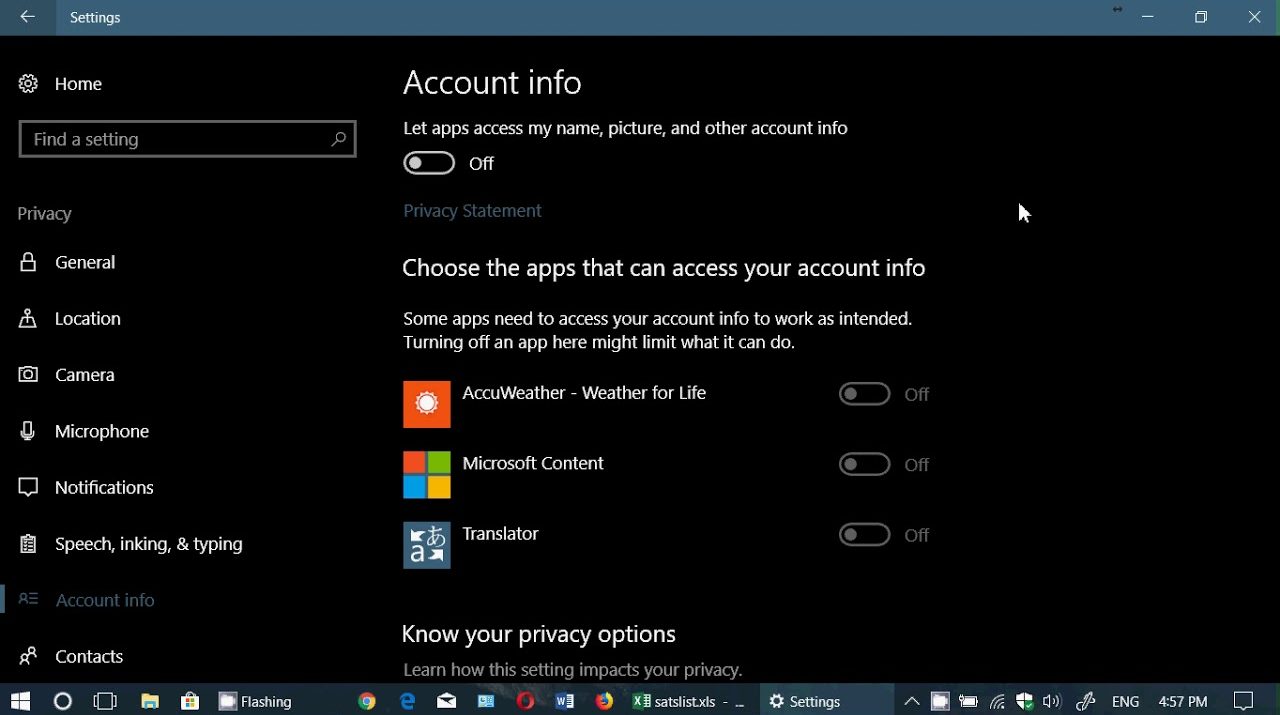Click the Translator app icon

click(427, 545)
